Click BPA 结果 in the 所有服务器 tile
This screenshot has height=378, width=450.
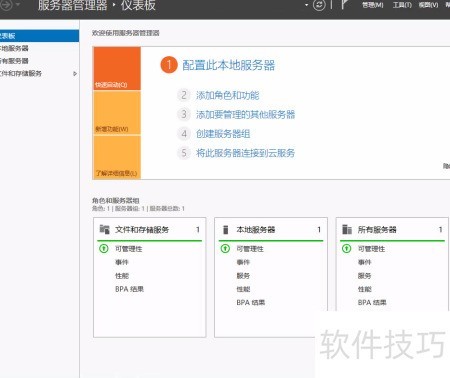(x=372, y=302)
